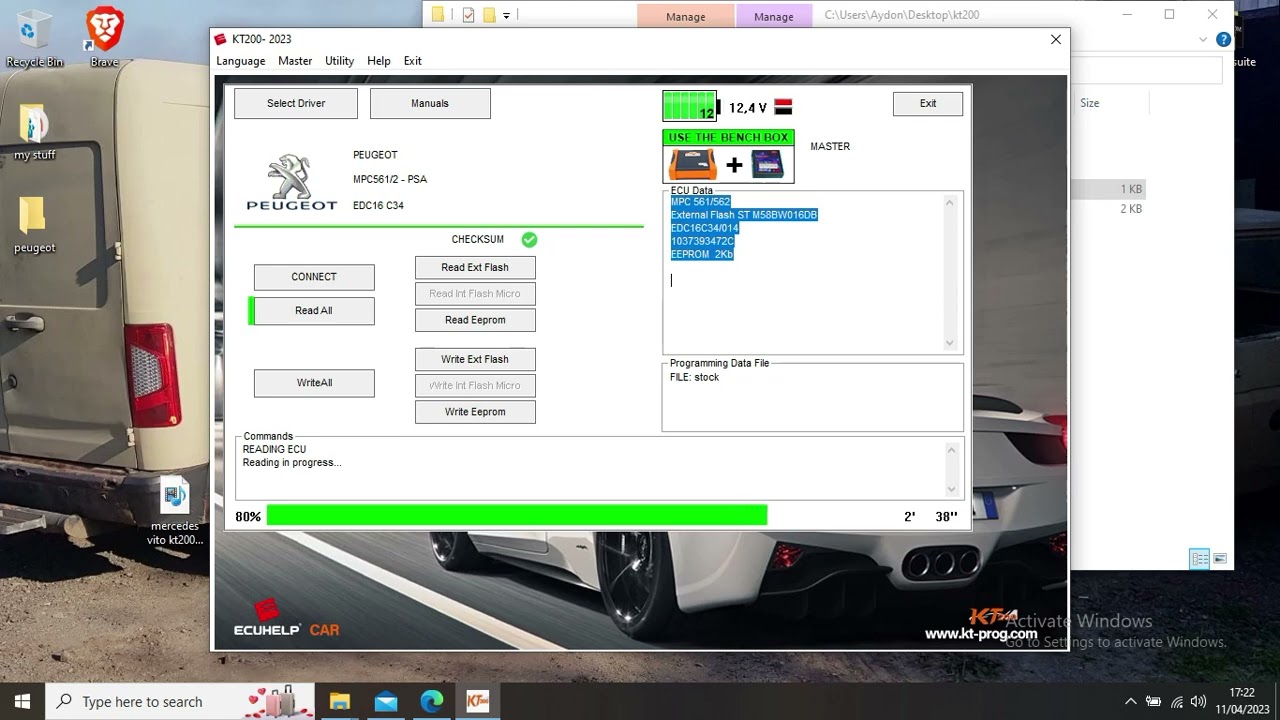Select the 'my stuff' desktop folder
Viewport: 1280px width, 720px height.
(x=34, y=132)
